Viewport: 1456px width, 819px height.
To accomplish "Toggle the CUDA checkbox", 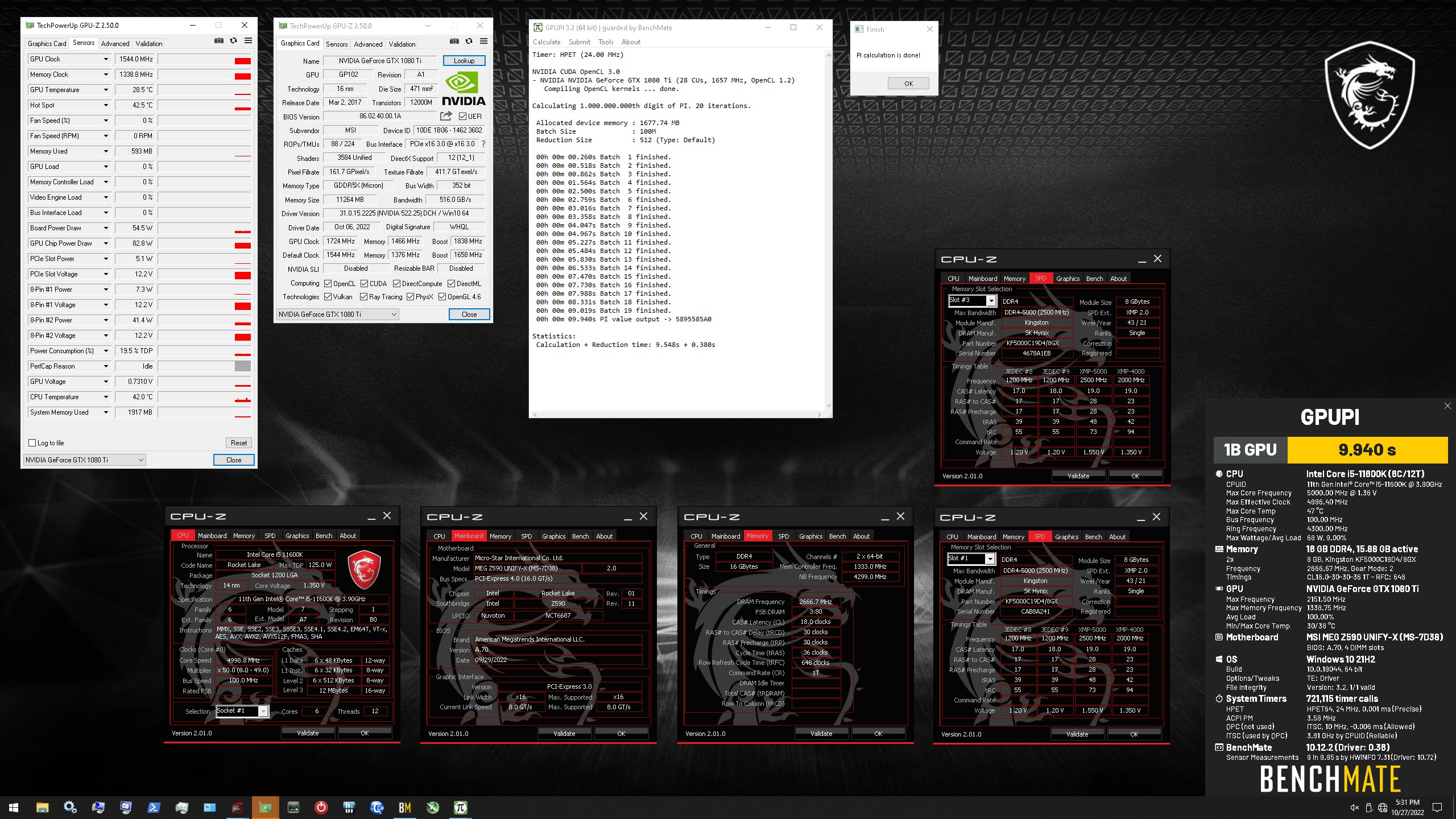I will pyautogui.click(x=364, y=284).
